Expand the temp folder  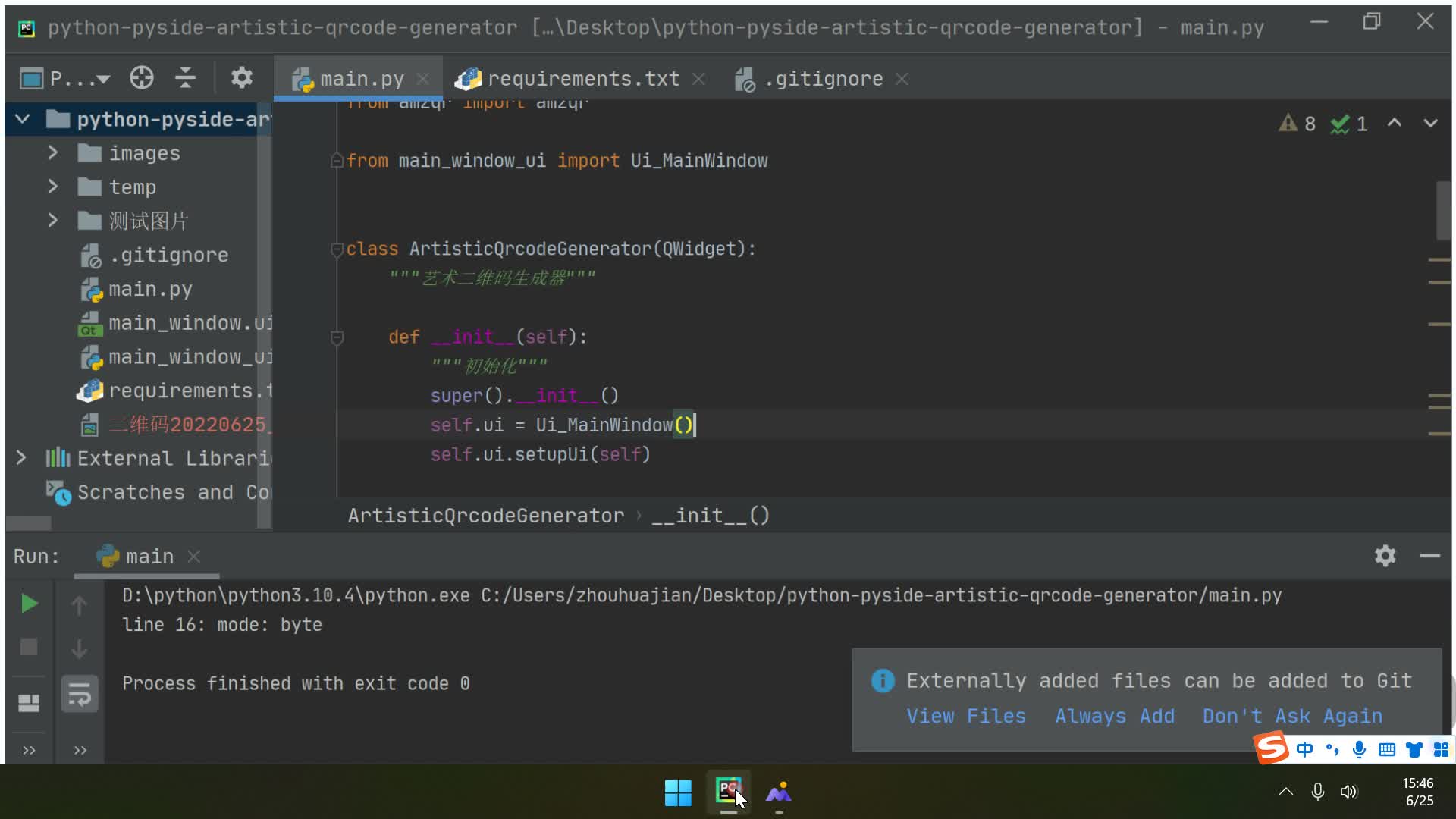click(x=52, y=187)
